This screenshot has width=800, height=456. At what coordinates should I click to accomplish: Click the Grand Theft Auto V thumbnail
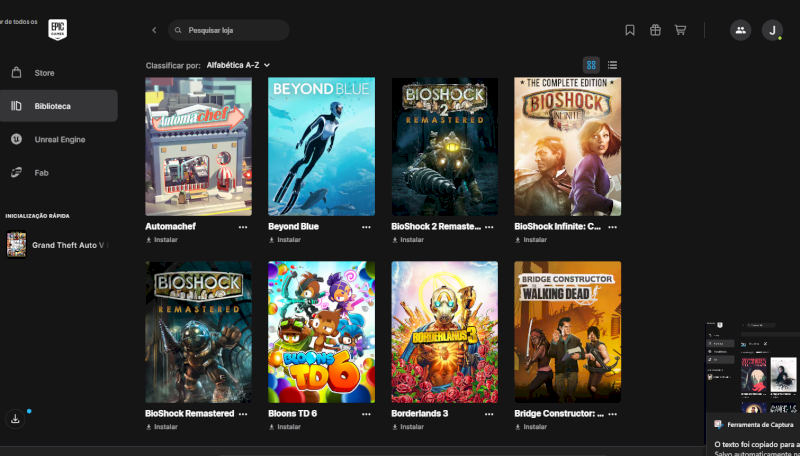[x=16, y=245]
